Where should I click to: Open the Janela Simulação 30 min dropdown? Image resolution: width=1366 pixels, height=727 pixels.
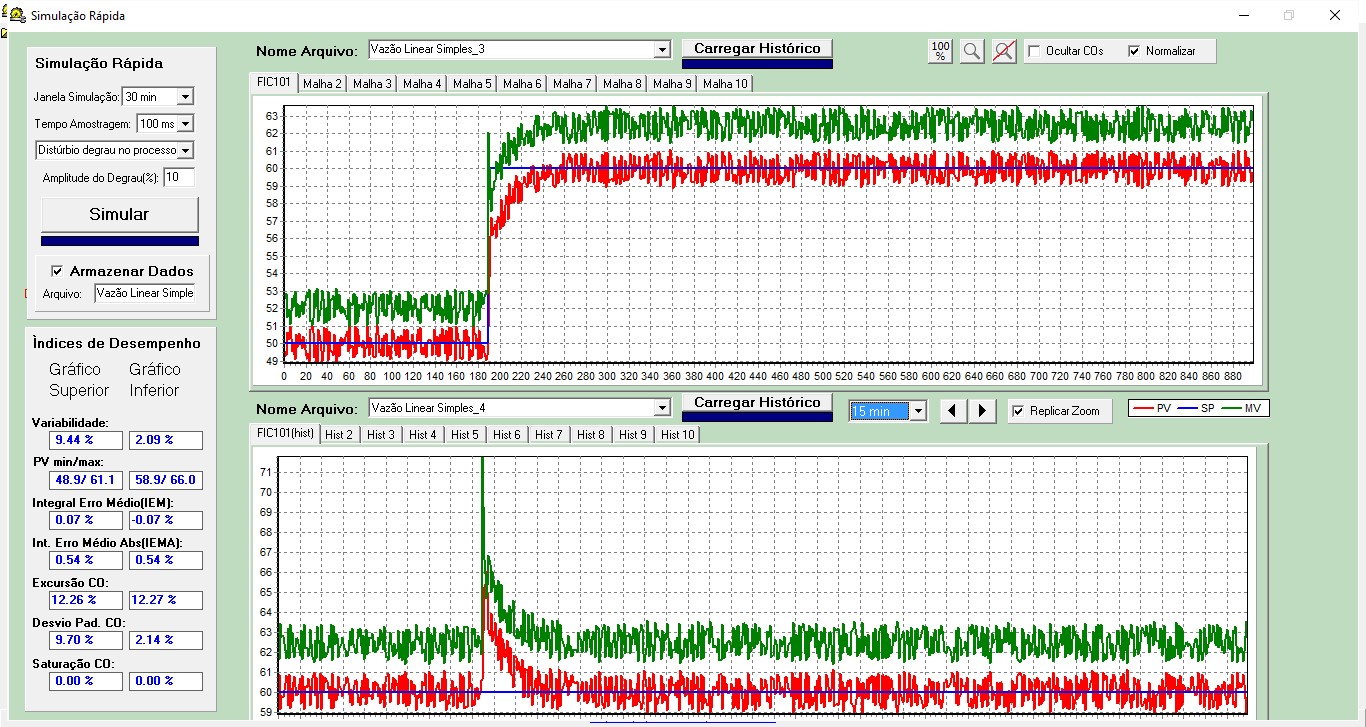pyautogui.click(x=185, y=97)
